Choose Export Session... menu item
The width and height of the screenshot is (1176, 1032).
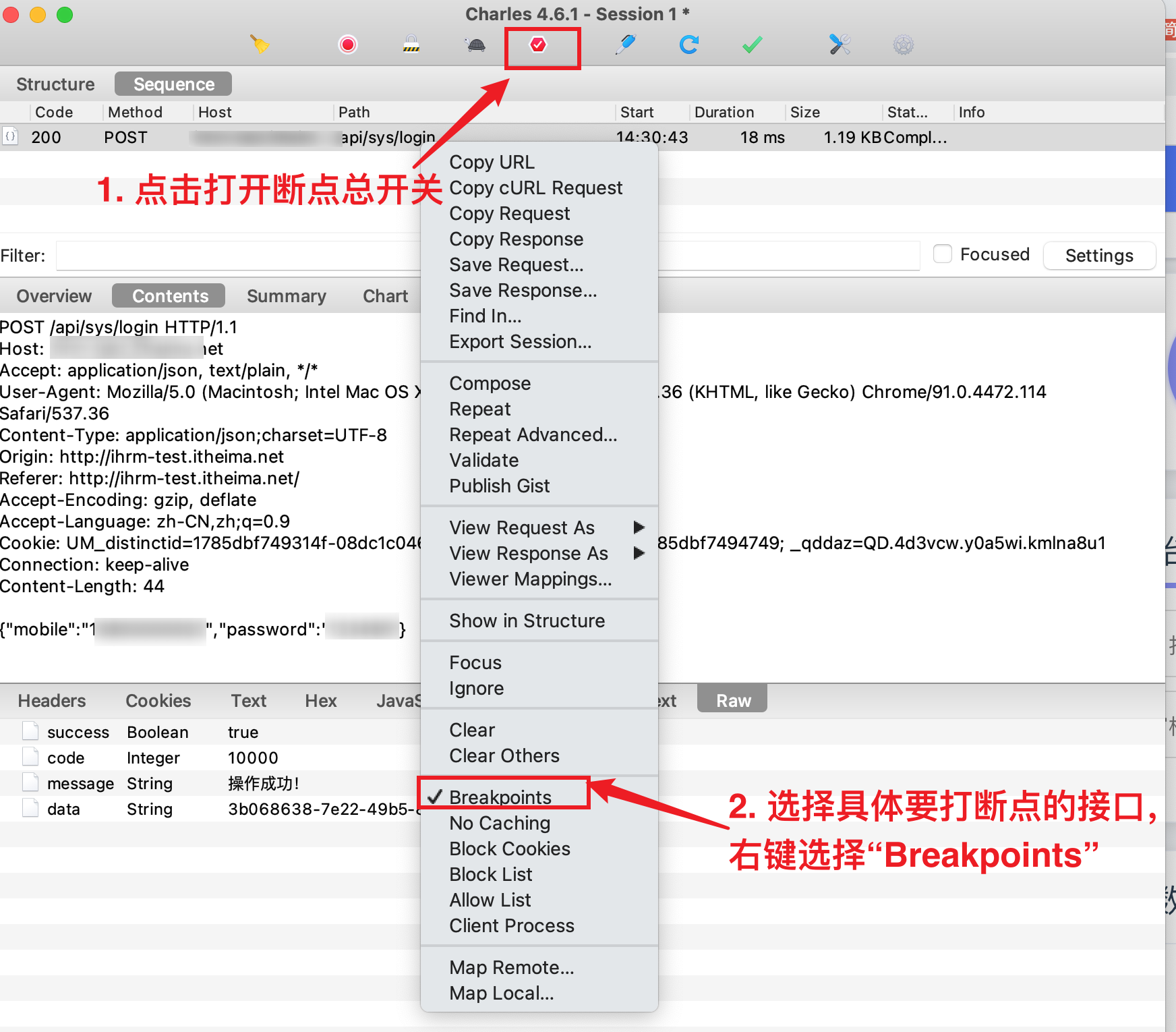(x=539, y=341)
